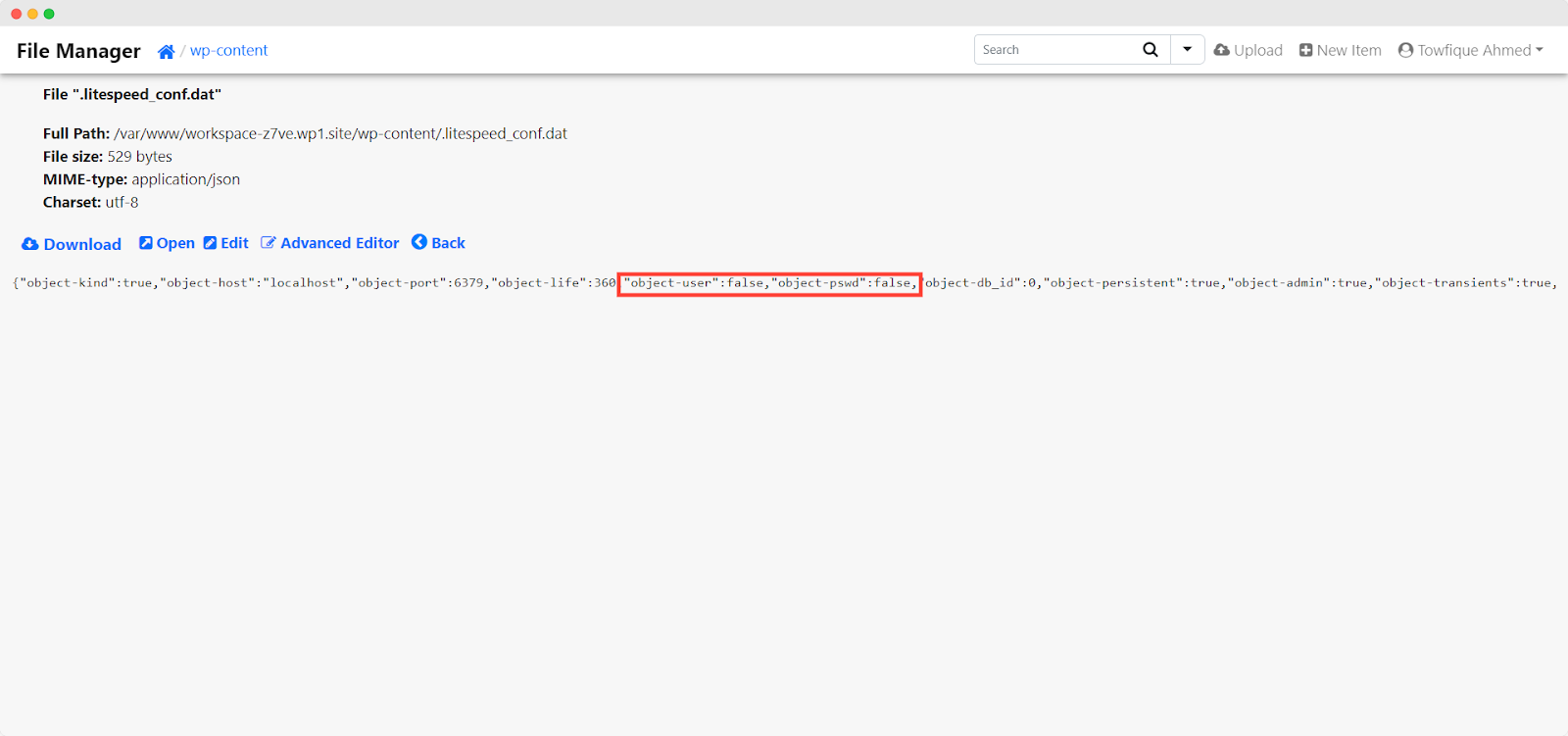Click the "object-host":"localhost" JSON text

[x=252, y=283]
